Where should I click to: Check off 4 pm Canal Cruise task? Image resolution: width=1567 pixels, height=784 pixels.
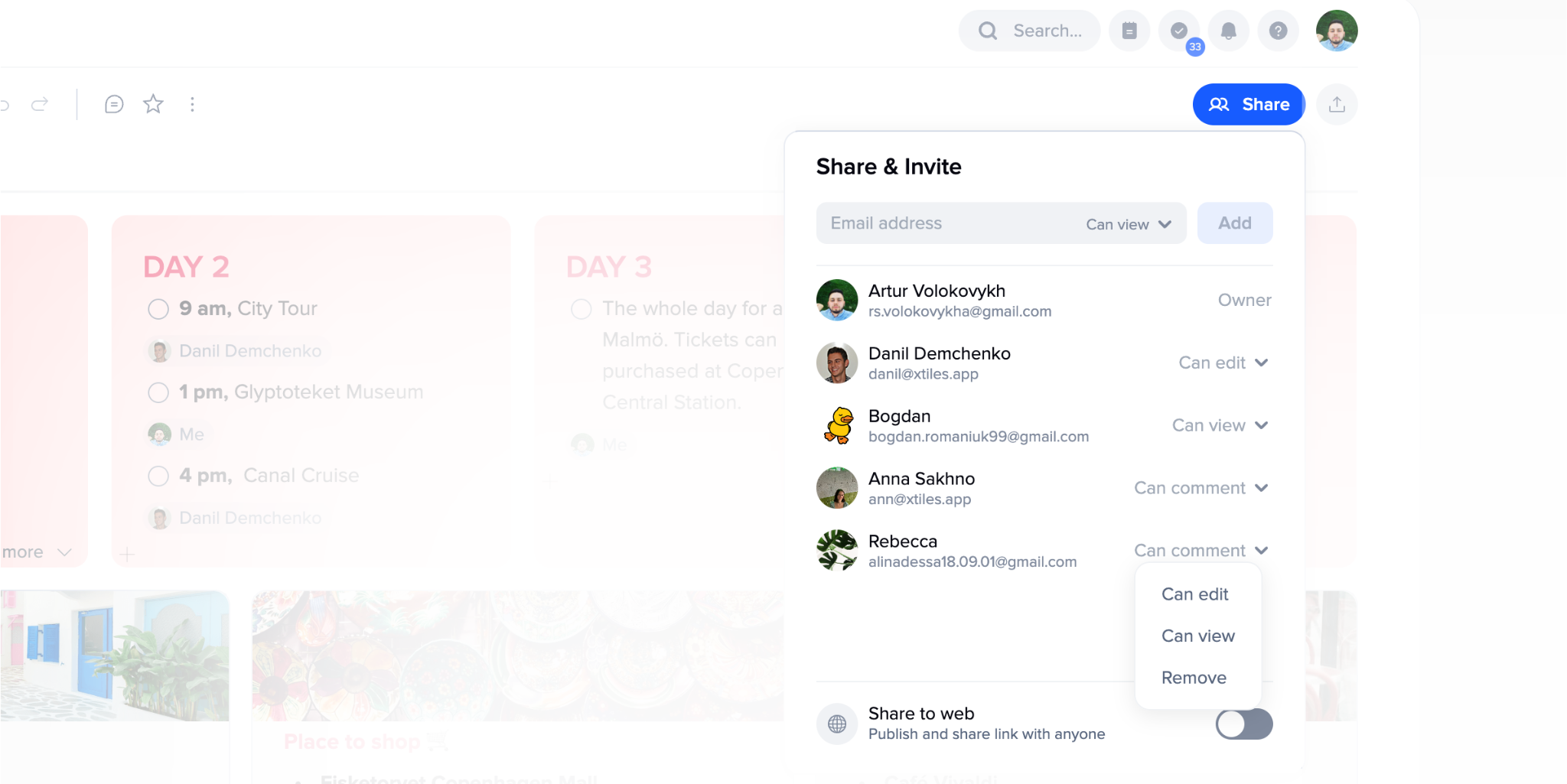point(158,476)
